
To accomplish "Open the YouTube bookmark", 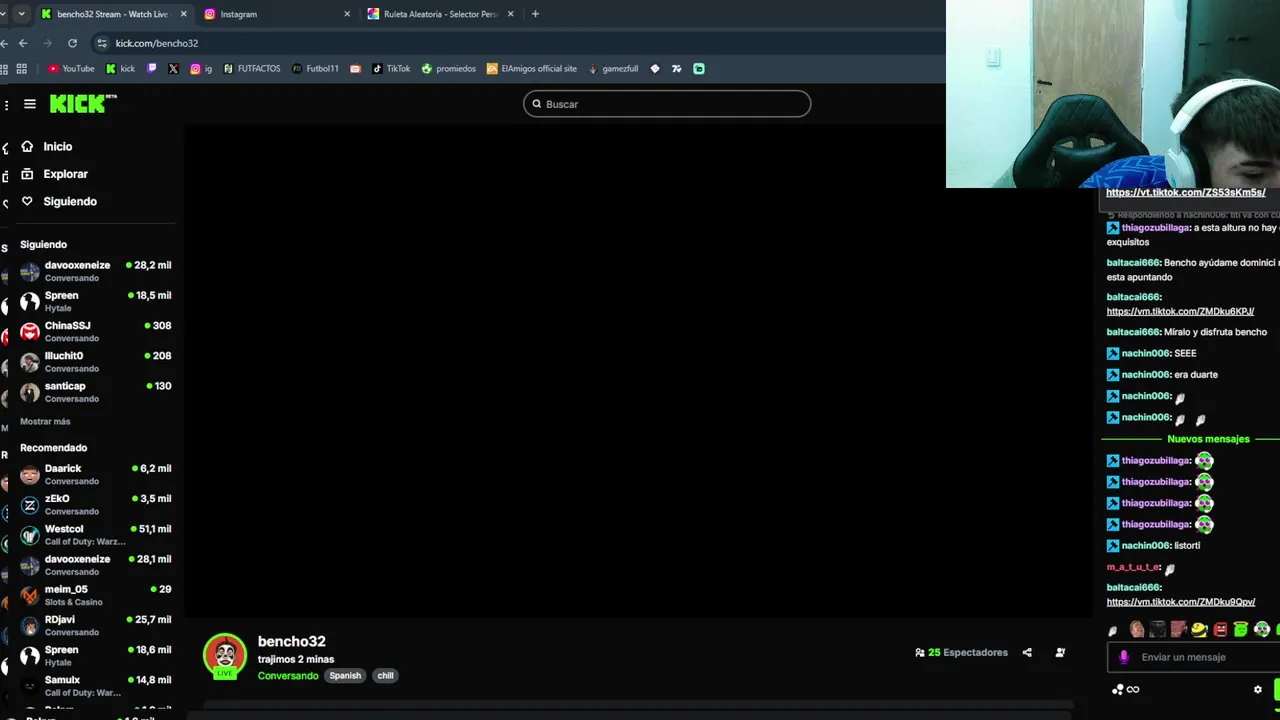I will tap(71, 69).
